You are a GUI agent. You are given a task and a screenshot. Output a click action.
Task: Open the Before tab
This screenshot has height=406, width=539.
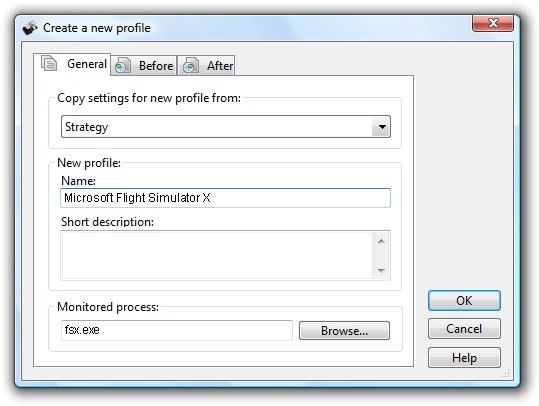pyautogui.click(x=144, y=65)
